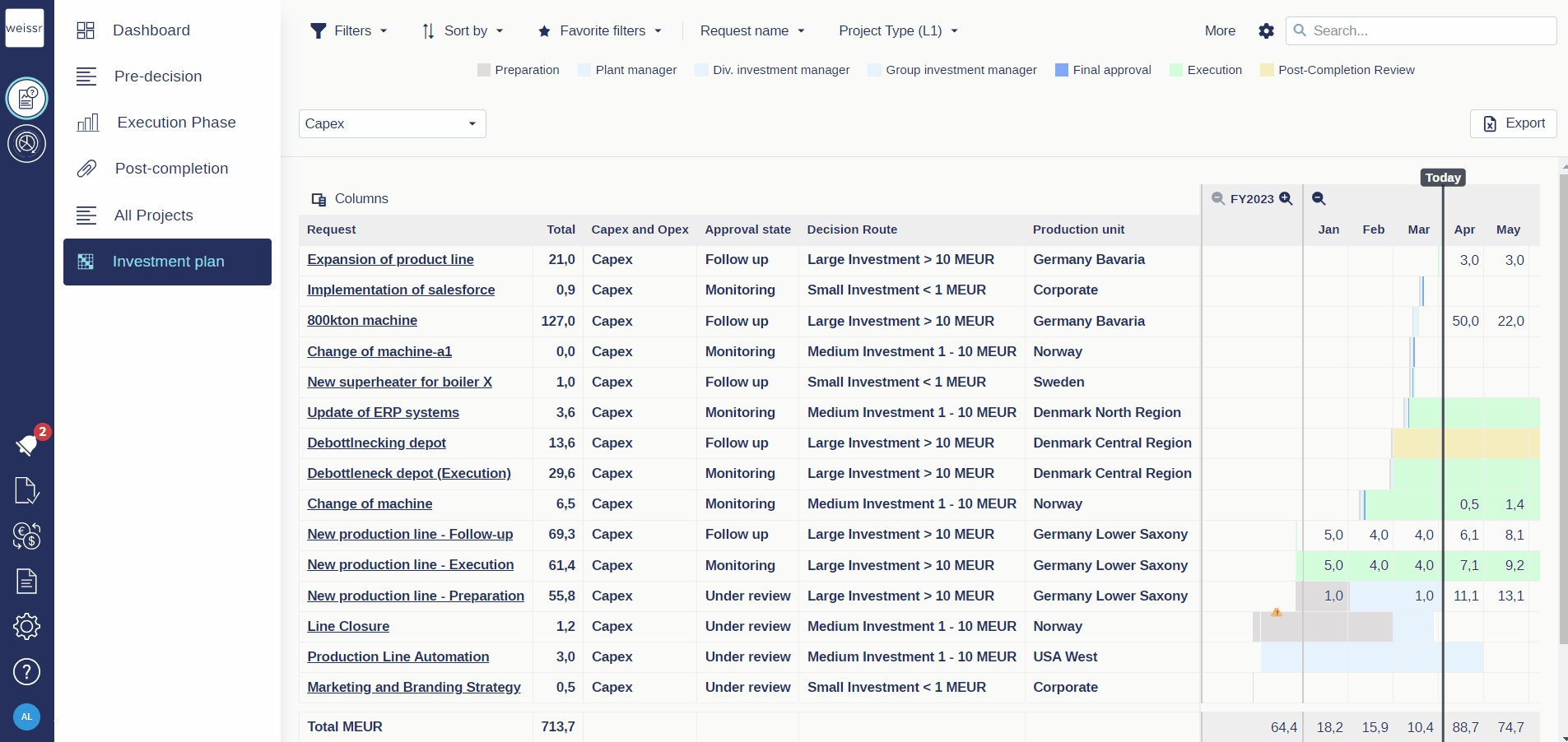1568x742 pixels.
Task: Expand the Filters dropdown
Action: click(x=349, y=31)
